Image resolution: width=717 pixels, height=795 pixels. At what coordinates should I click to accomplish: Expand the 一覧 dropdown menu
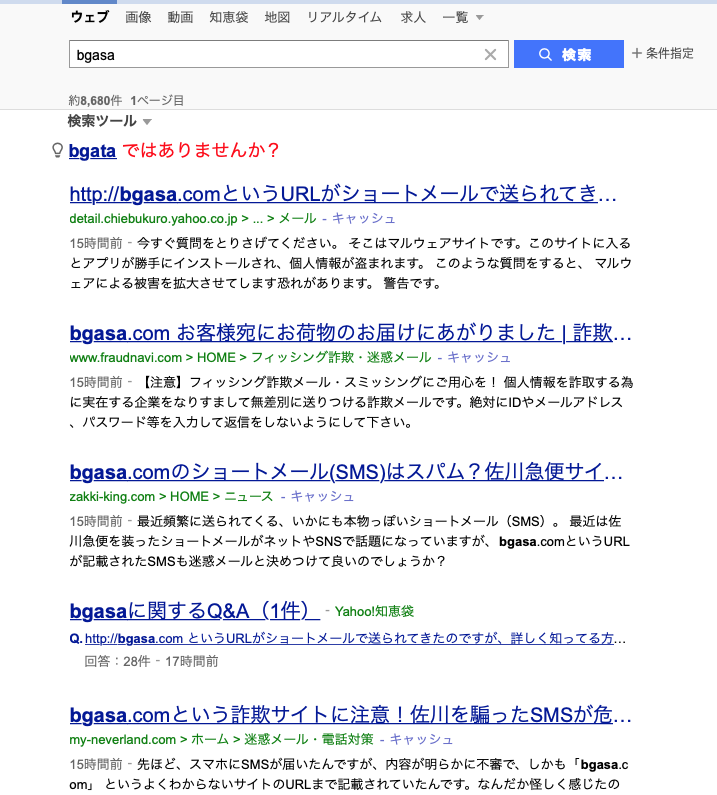tap(462, 17)
